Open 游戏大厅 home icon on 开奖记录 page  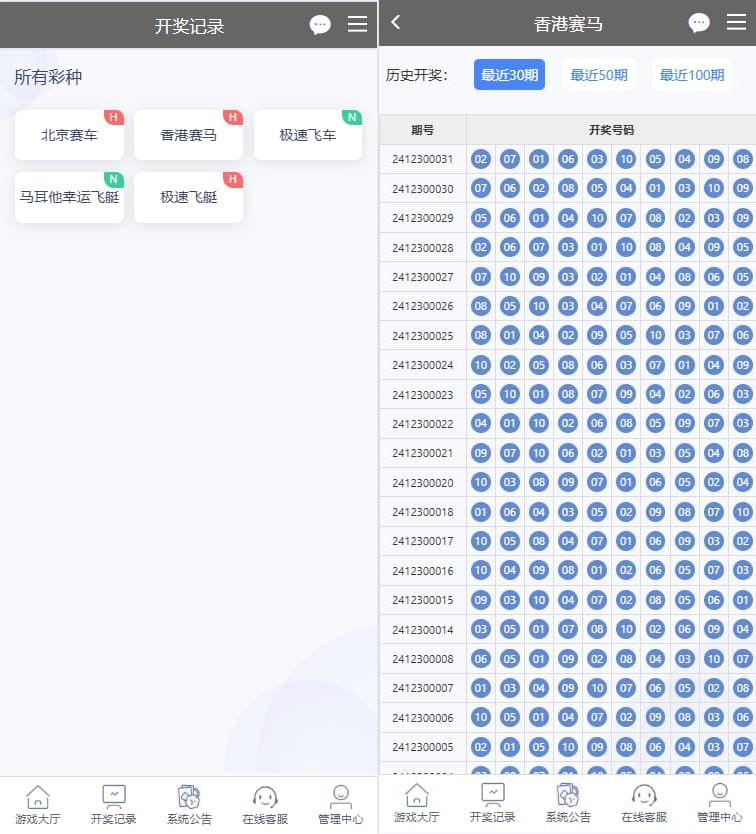pyautogui.click(x=37, y=804)
